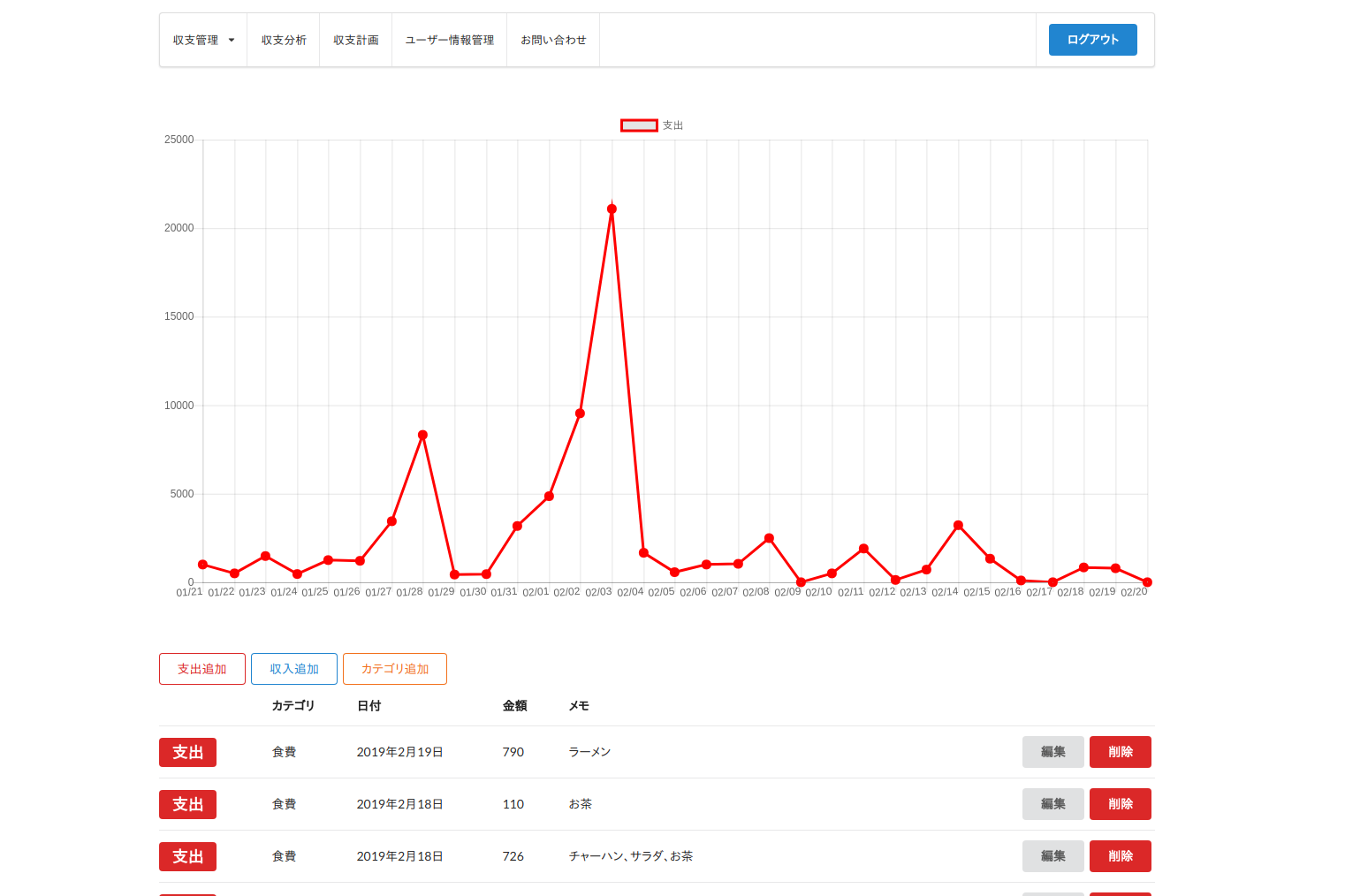The width and height of the screenshot is (1345, 896).
Task: Click the 支出追加 button
Action: point(202,669)
